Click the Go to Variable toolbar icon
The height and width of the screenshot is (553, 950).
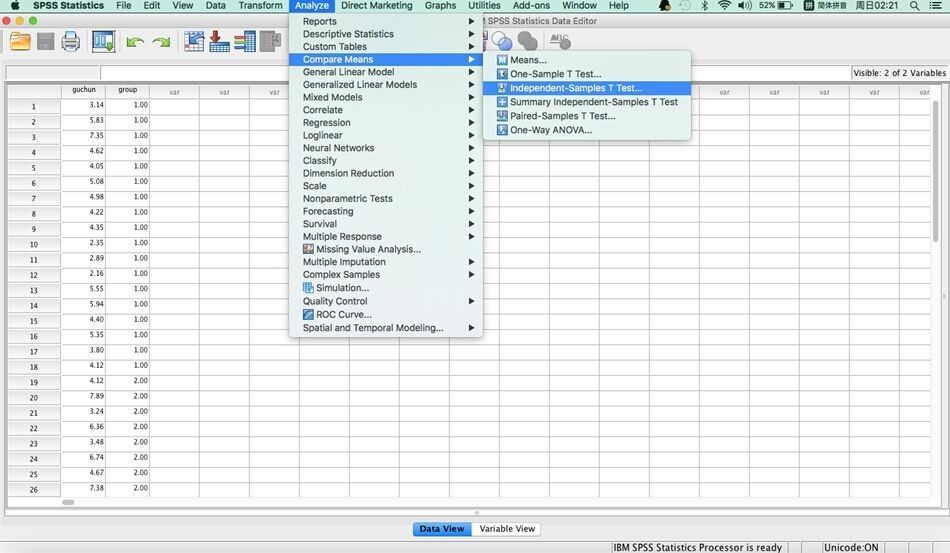coord(219,41)
